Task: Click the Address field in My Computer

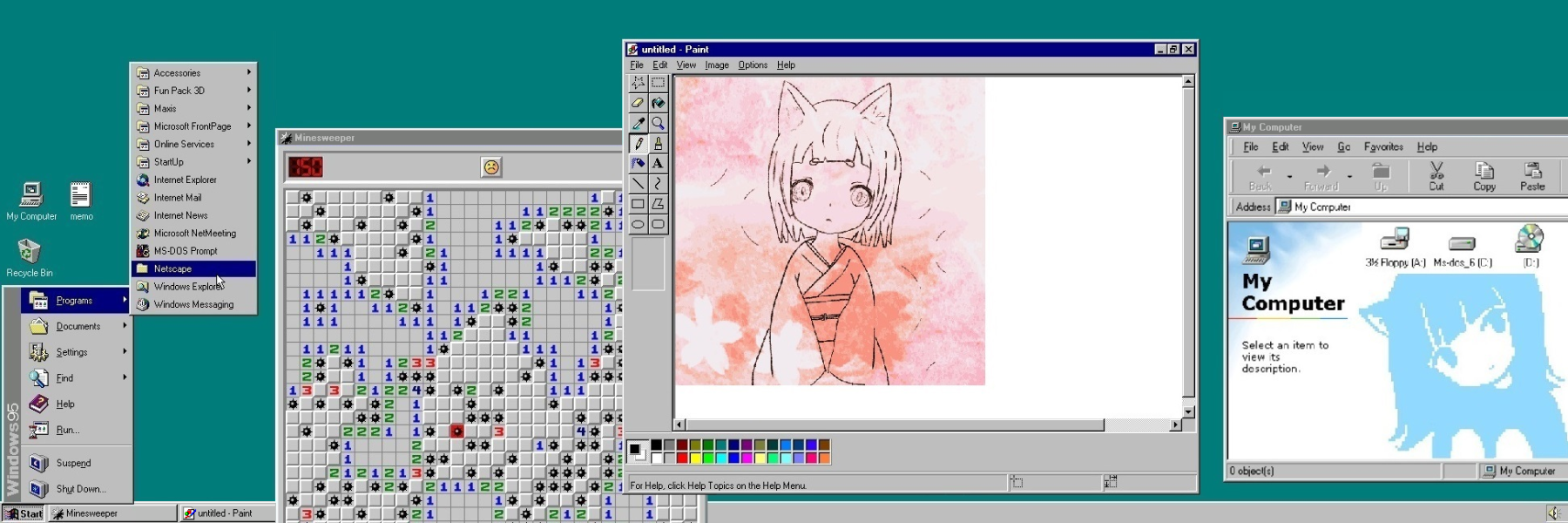Action: point(1420,207)
